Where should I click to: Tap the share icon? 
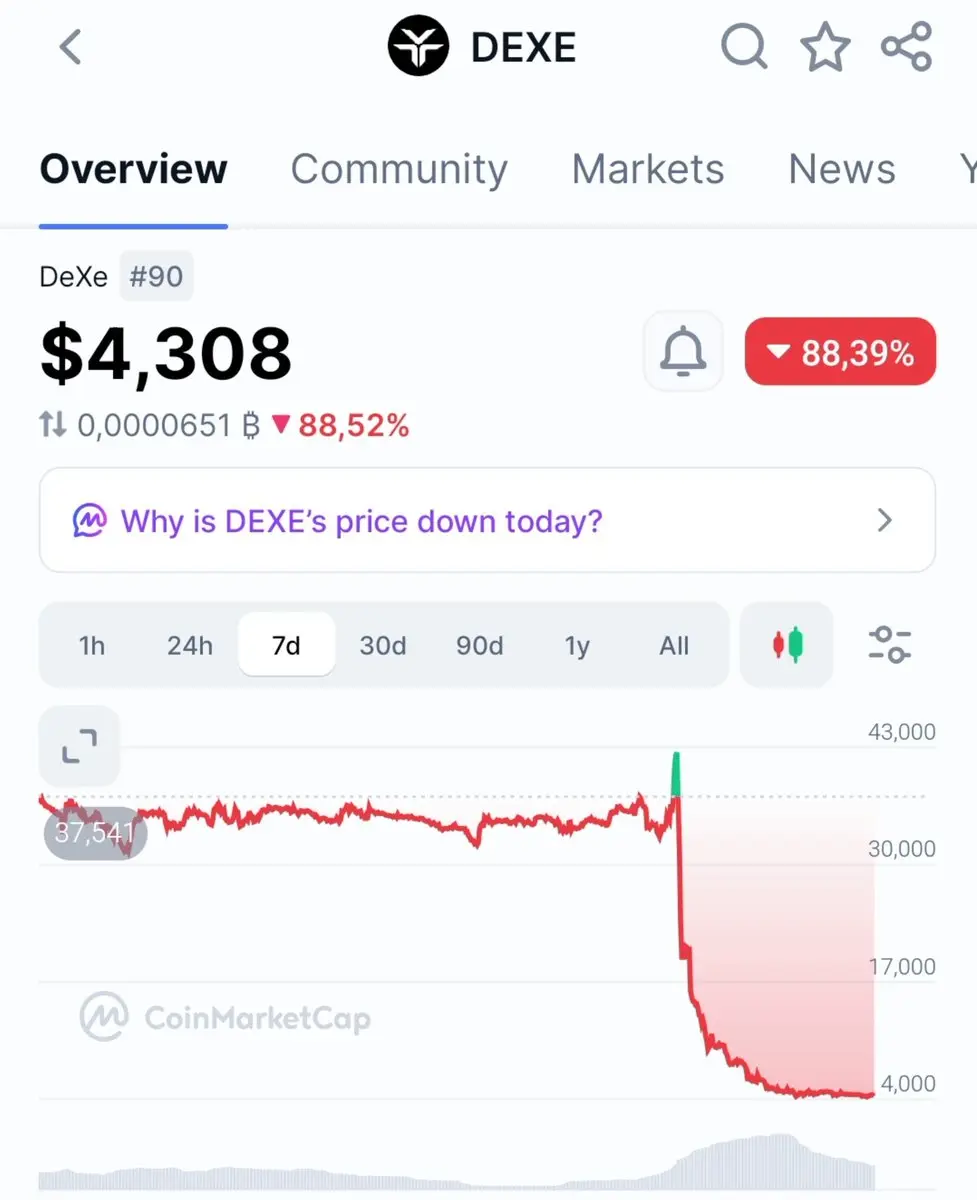click(x=906, y=47)
